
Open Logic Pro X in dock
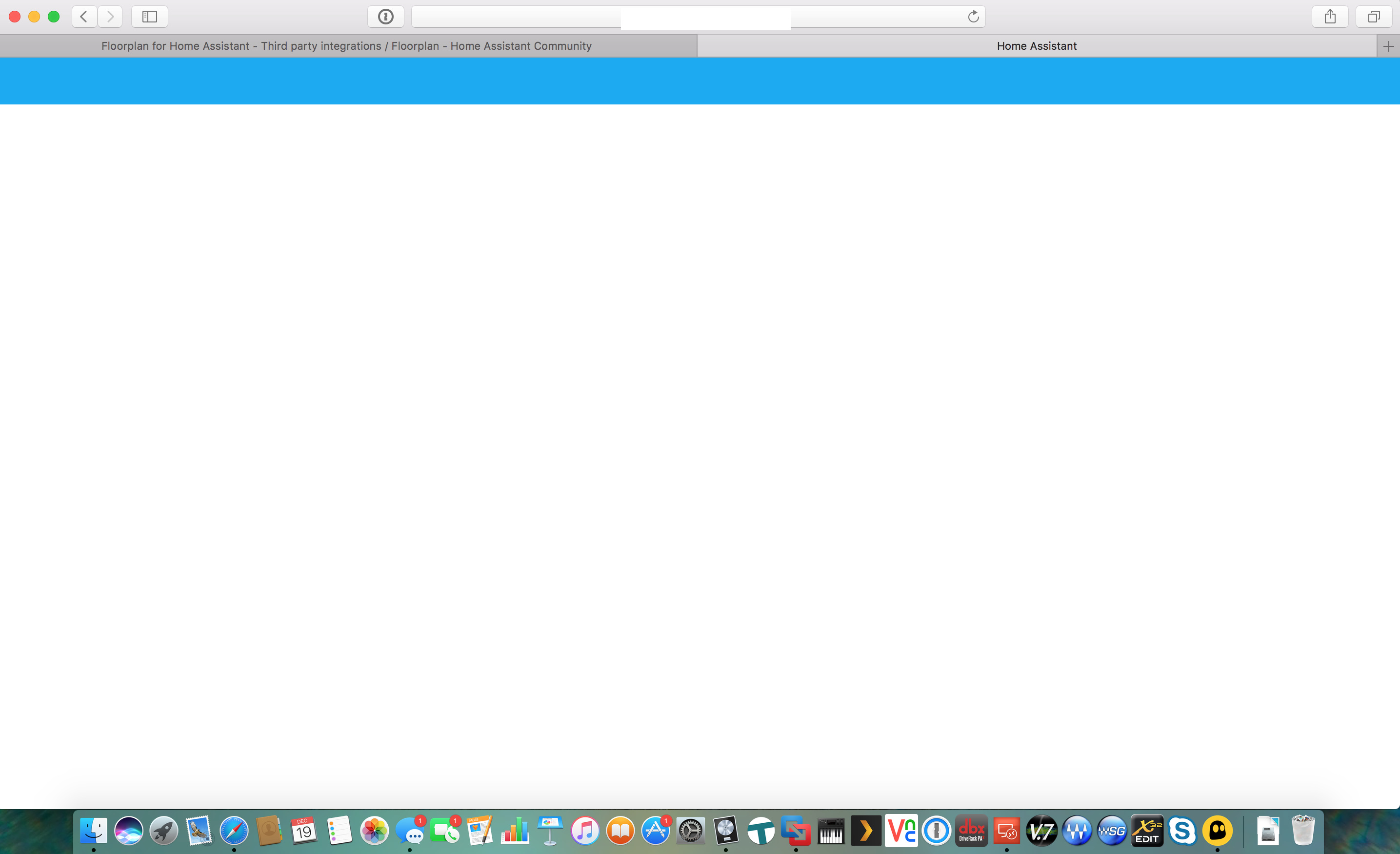pos(725,831)
